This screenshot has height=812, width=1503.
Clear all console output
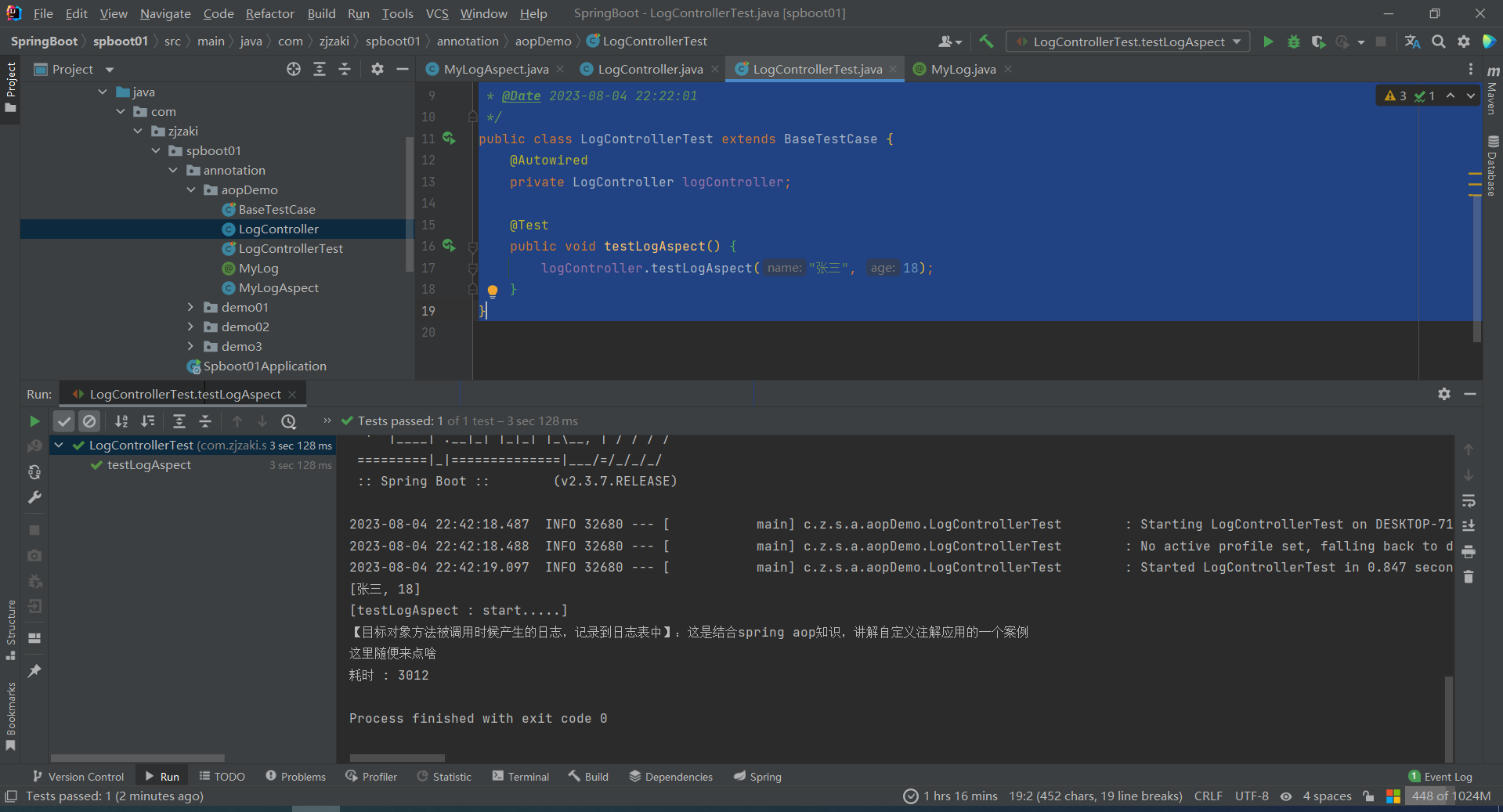pyautogui.click(x=1469, y=577)
